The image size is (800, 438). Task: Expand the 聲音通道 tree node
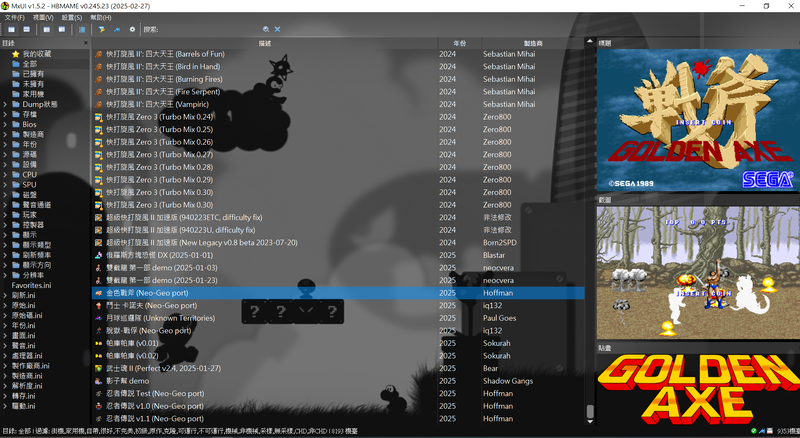(5, 205)
